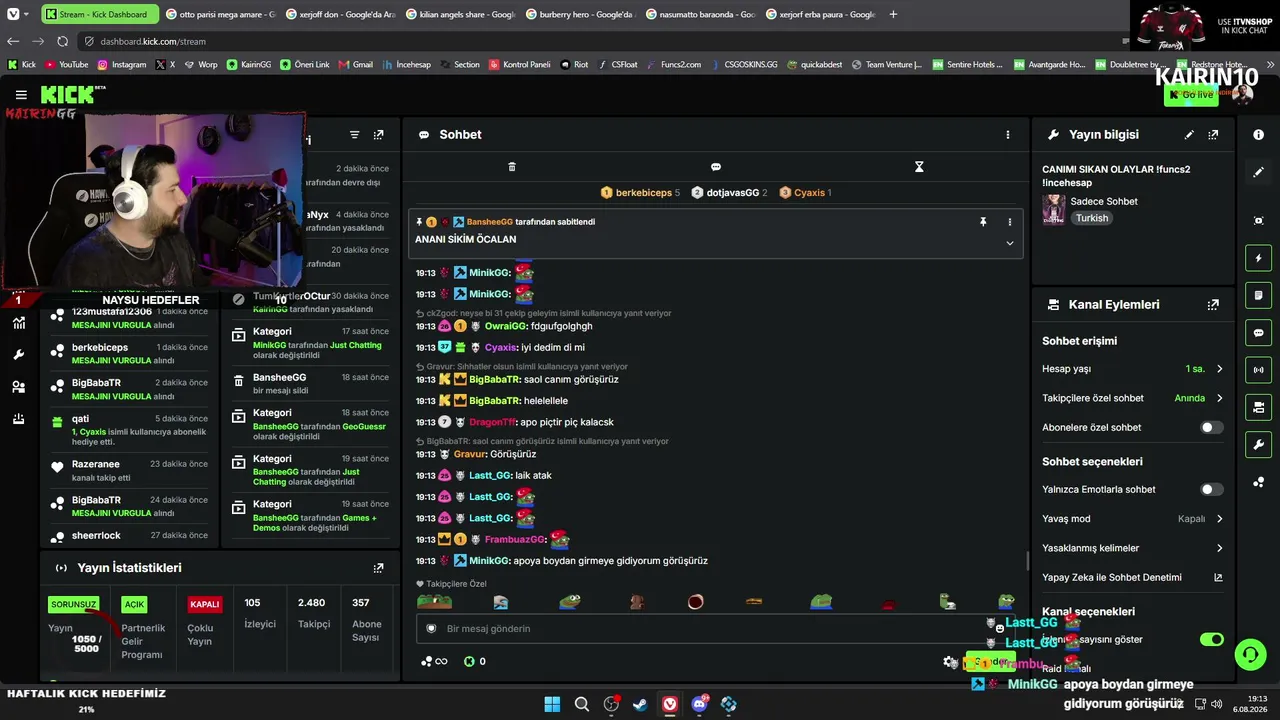Open dotjavasGG leaderboard entry

730,193
